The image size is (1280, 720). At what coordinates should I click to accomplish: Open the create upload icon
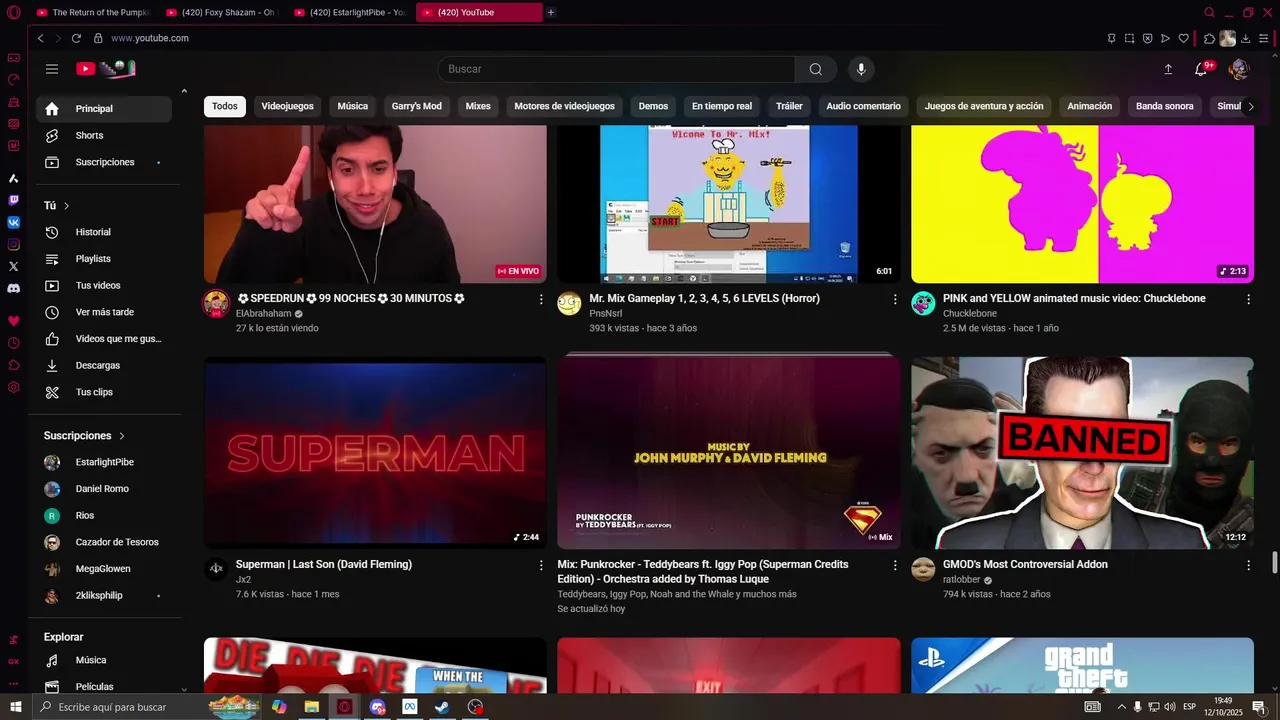[1168, 69]
